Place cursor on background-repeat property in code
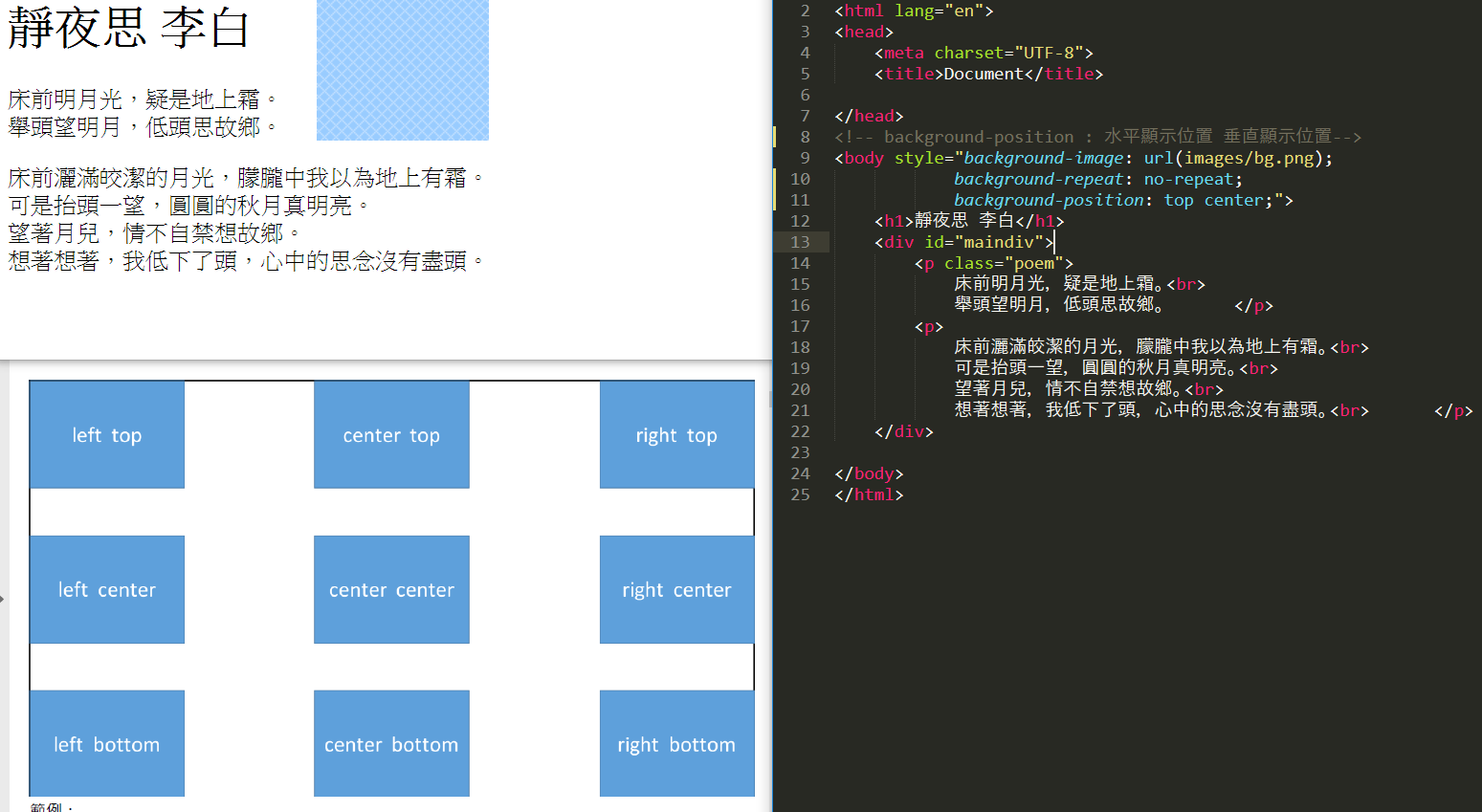 [1038, 179]
